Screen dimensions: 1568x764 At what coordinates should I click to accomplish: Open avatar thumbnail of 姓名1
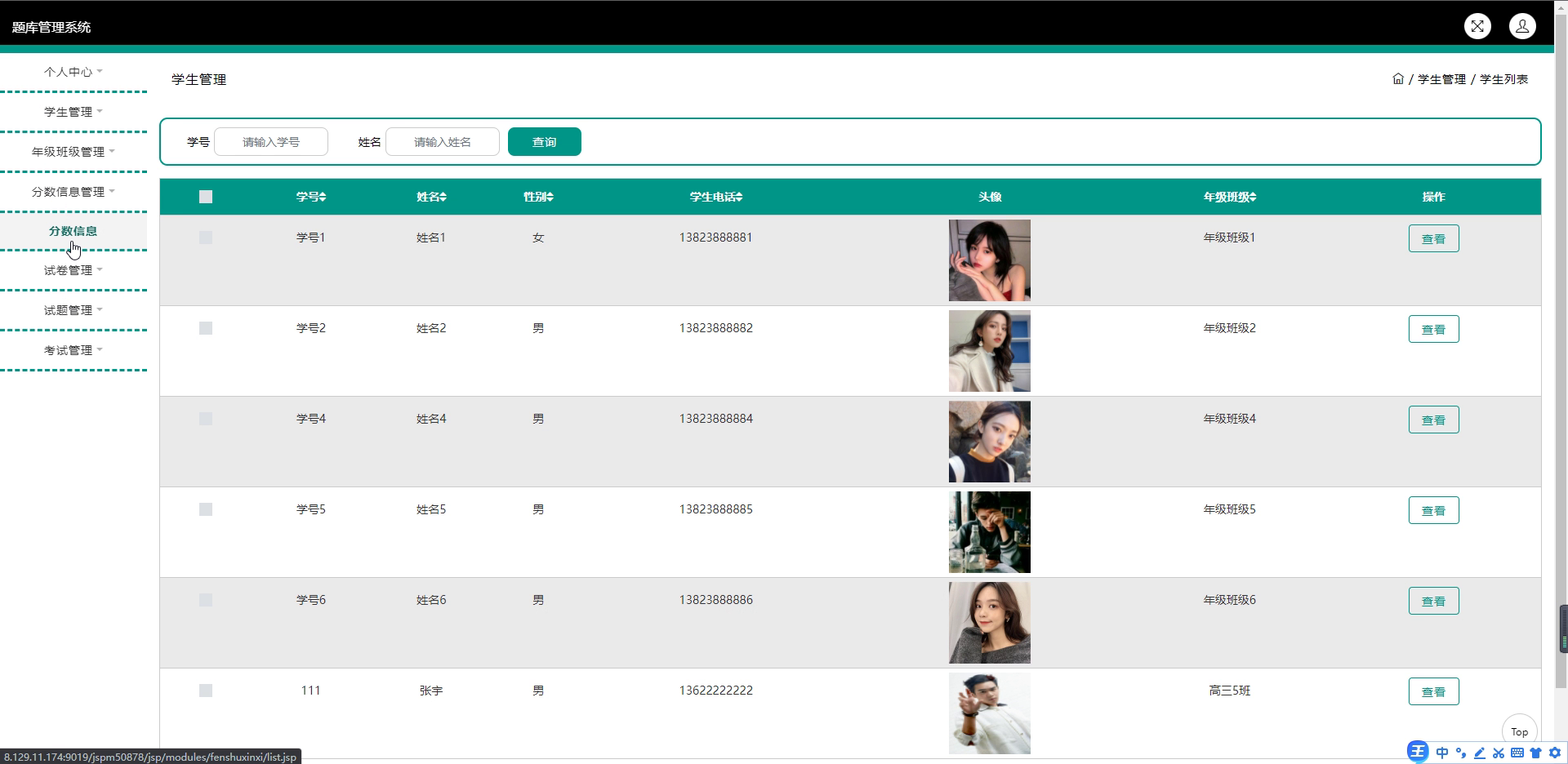[989, 260]
